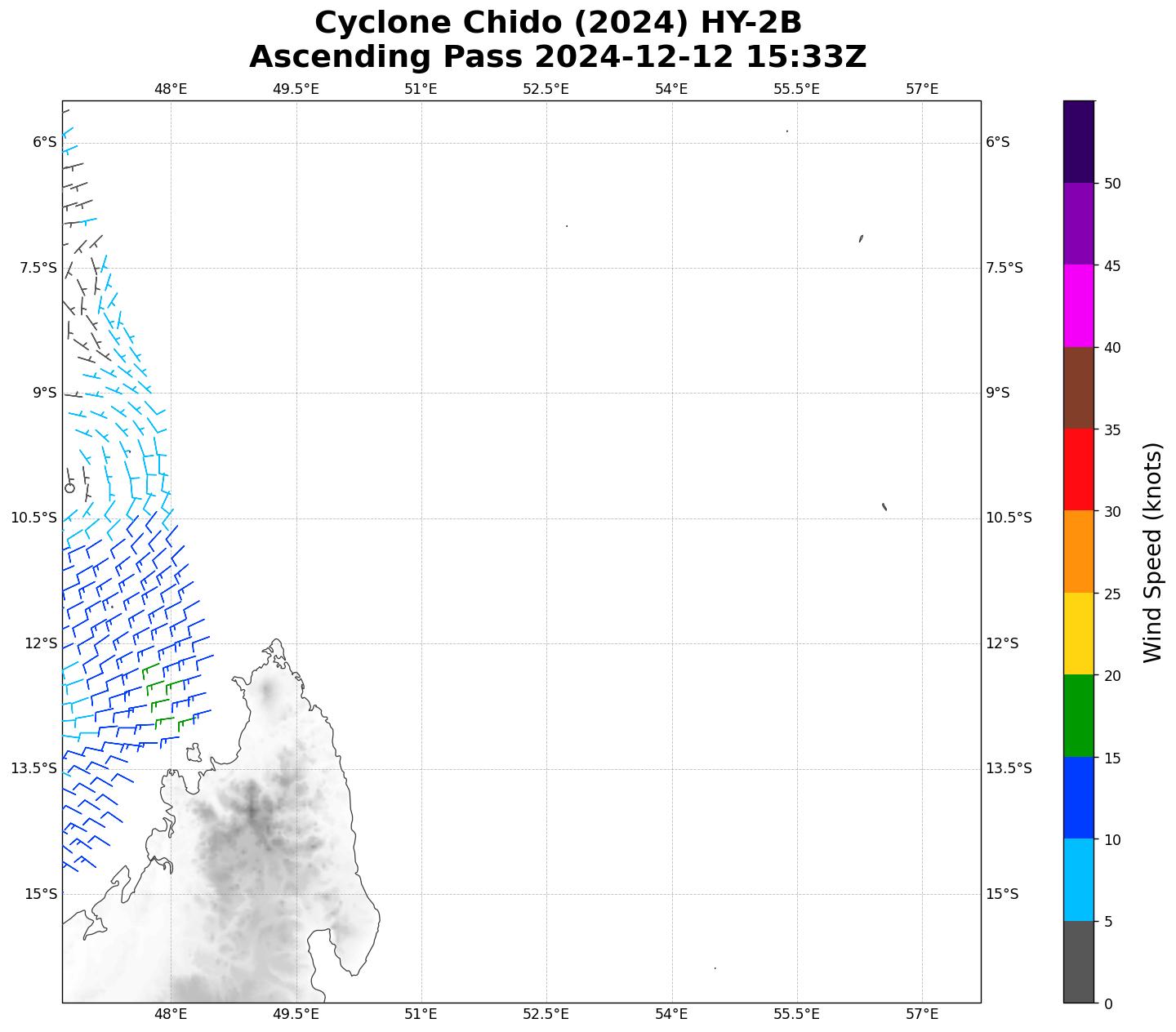Select the magenta 40–45 knots colorbar band

point(1078,305)
